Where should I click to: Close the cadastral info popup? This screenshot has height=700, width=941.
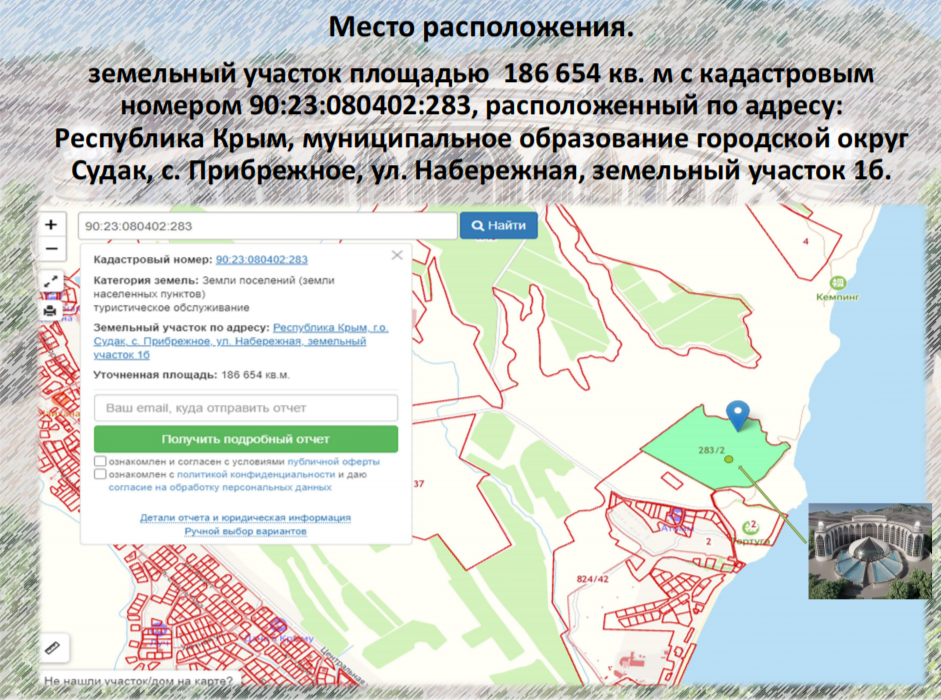coord(397,256)
